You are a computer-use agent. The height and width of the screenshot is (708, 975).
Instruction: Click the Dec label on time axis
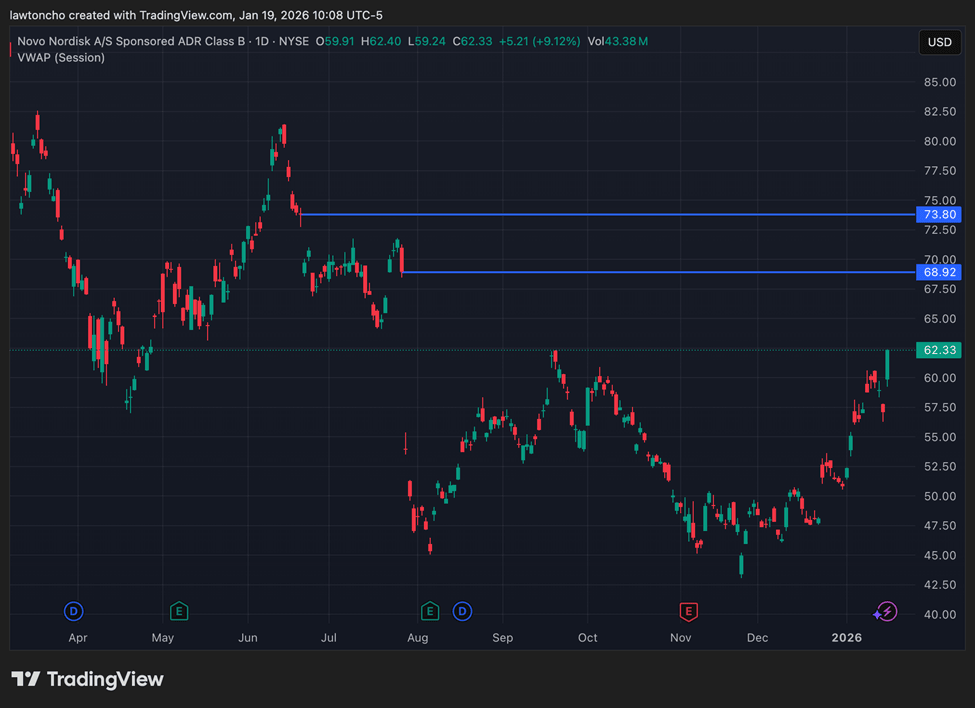[x=757, y=638]
